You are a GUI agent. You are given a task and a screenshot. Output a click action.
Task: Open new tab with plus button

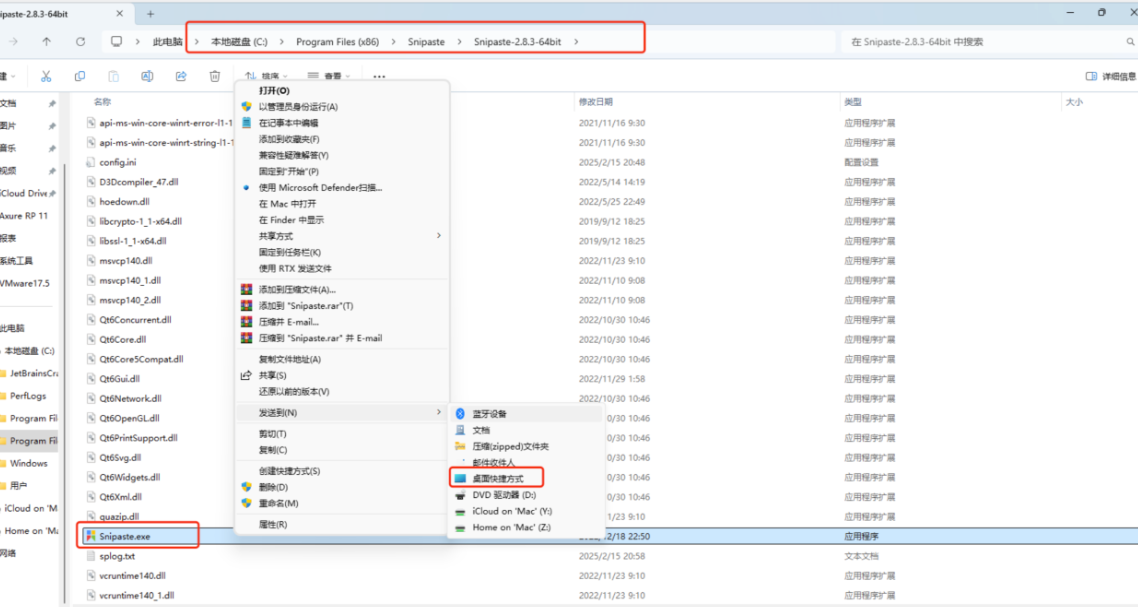click(x=150, y=14)
